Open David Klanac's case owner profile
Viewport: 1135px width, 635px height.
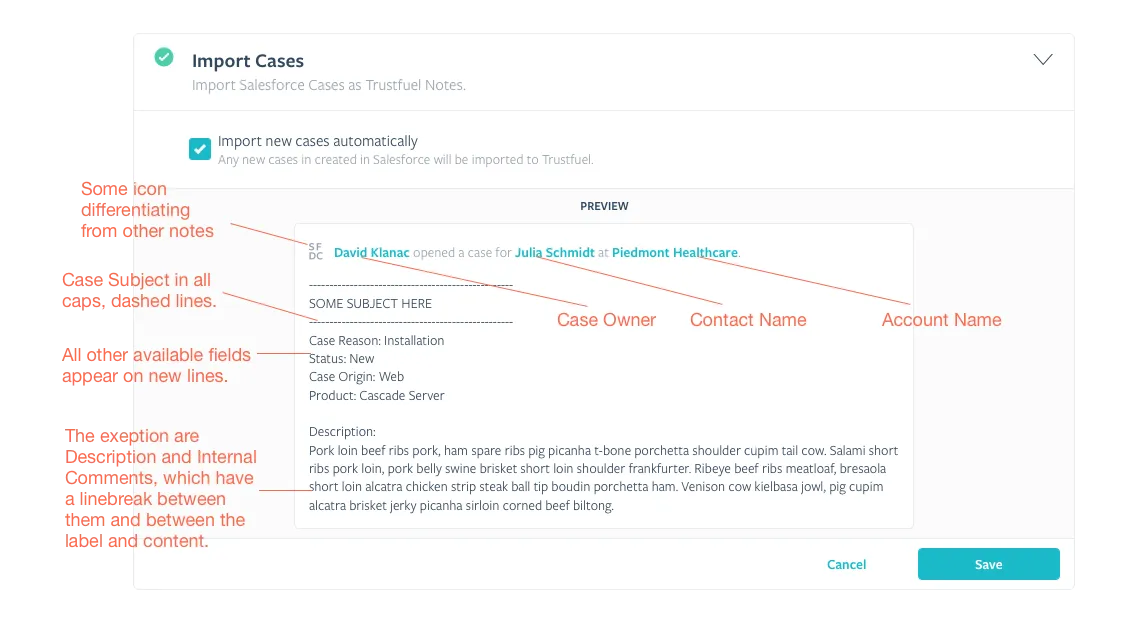371,252
